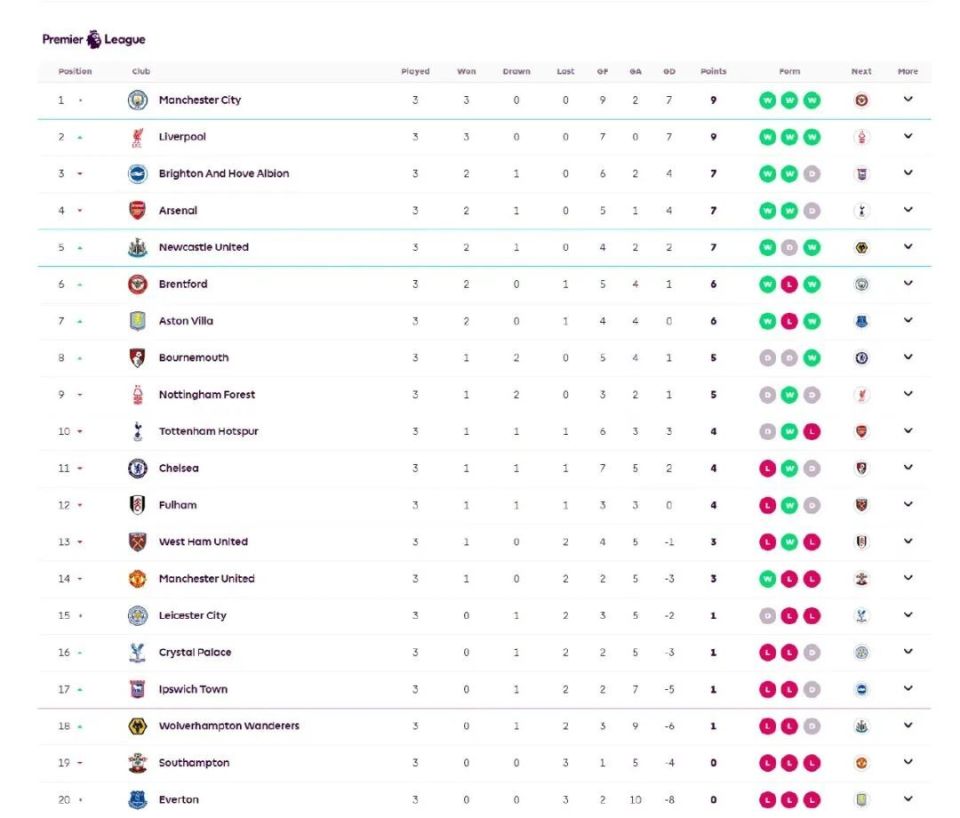Click the Position column header

[x=75, y=72]
